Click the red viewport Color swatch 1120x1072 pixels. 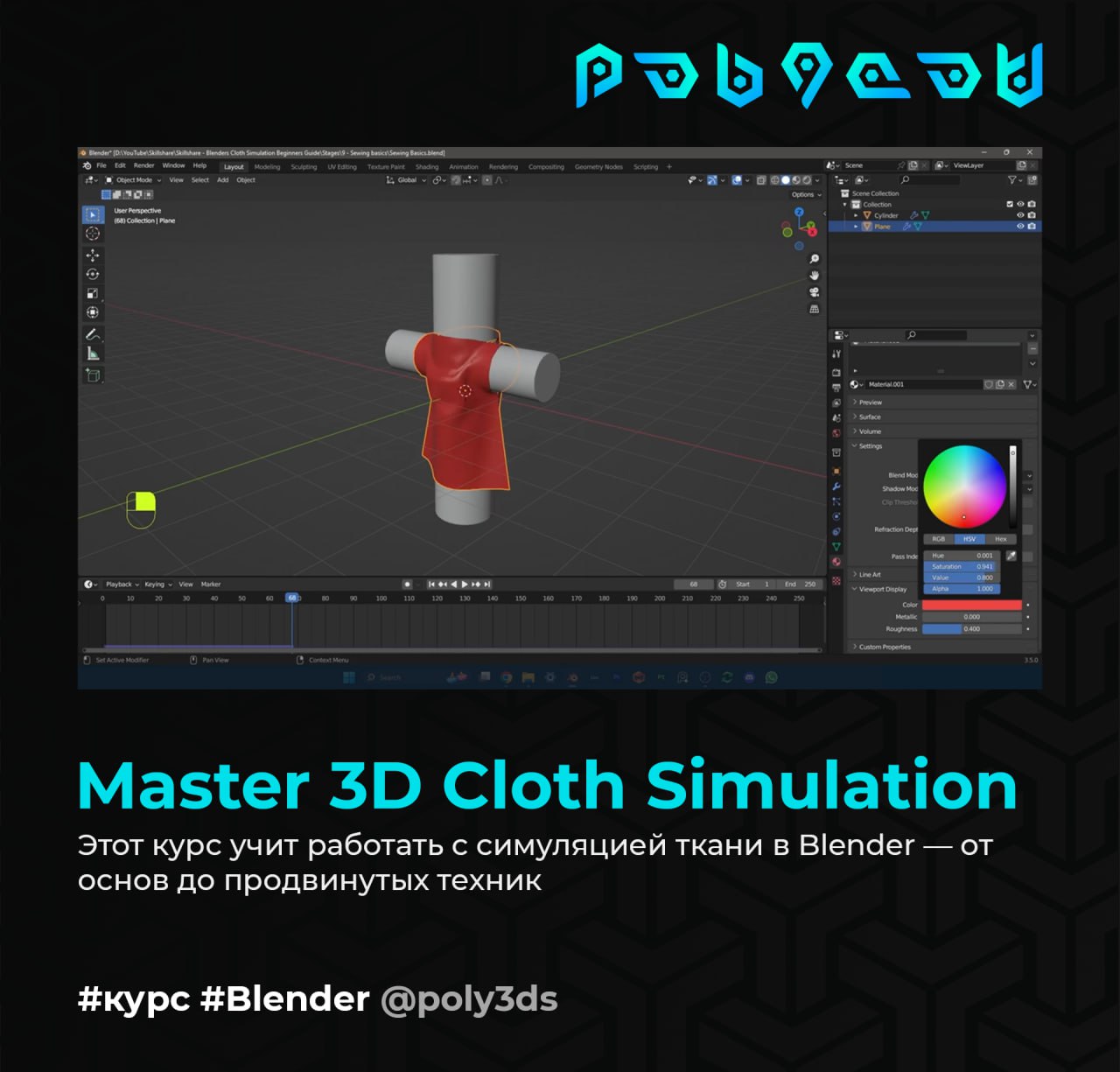(971, 605)
